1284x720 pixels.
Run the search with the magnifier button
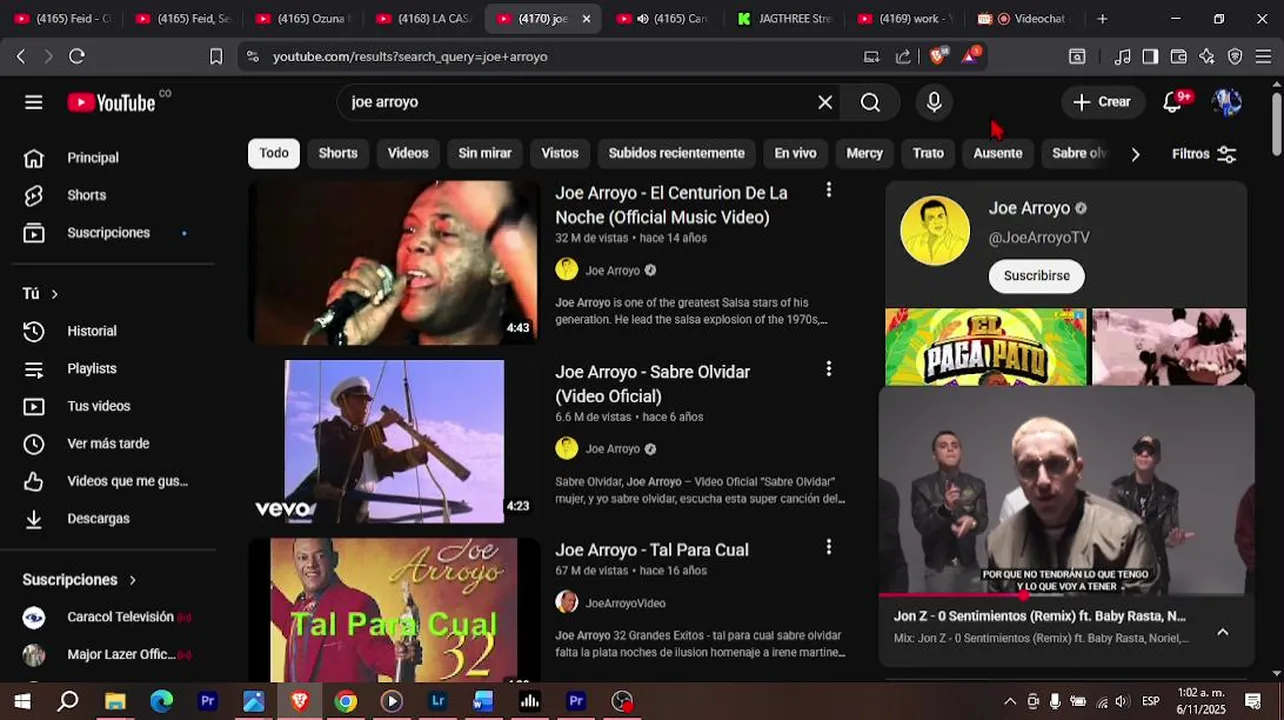pos(870,102)
